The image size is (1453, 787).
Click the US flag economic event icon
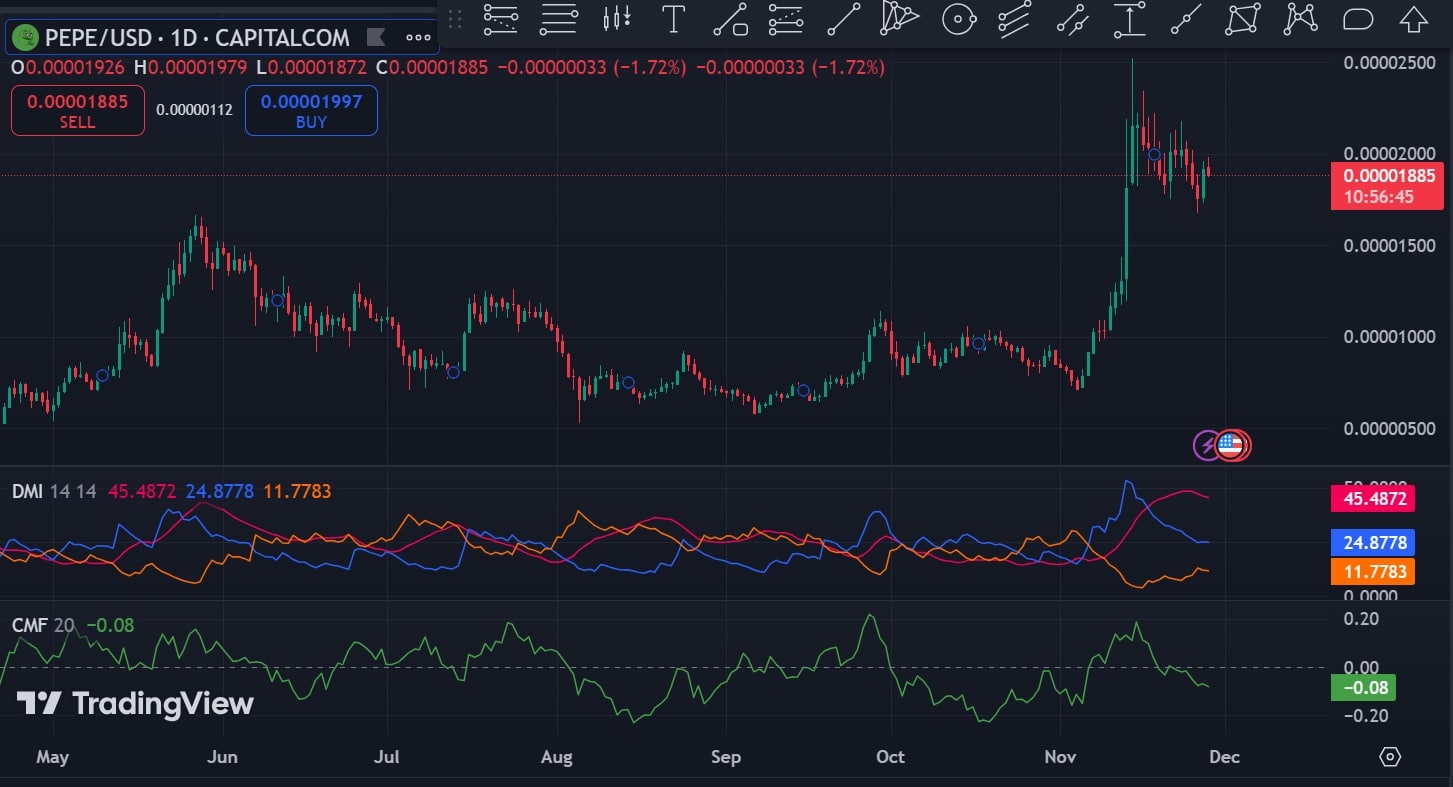coord(1230,445)
